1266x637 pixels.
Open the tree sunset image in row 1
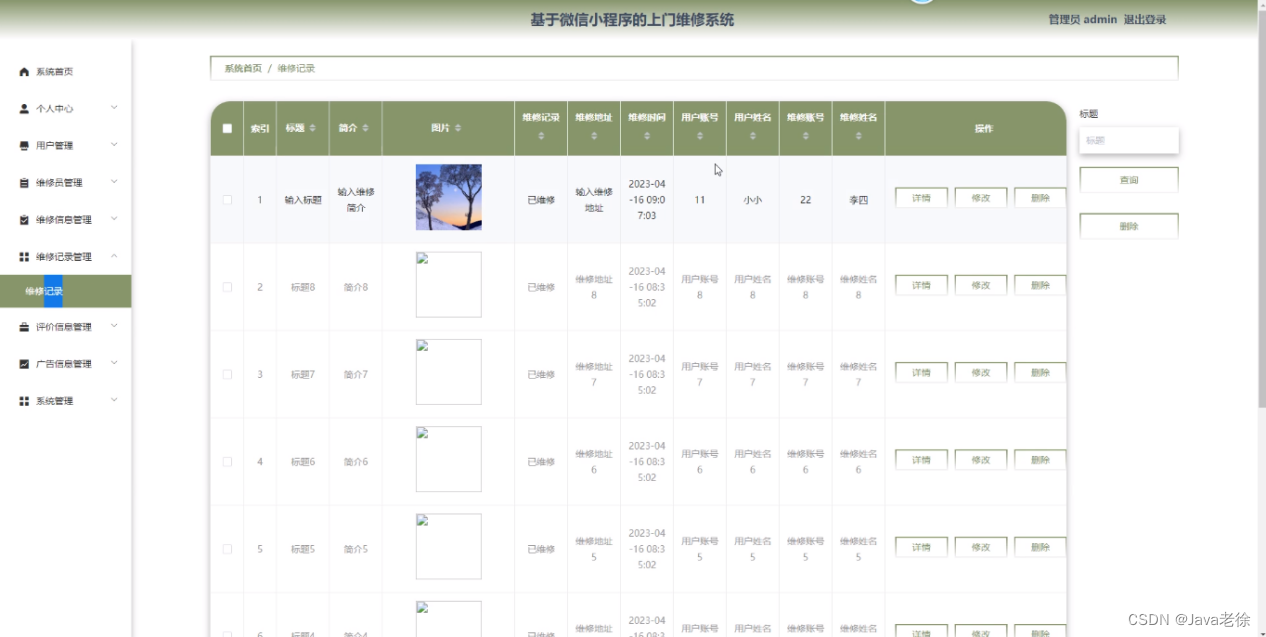(x=449, y=197)
